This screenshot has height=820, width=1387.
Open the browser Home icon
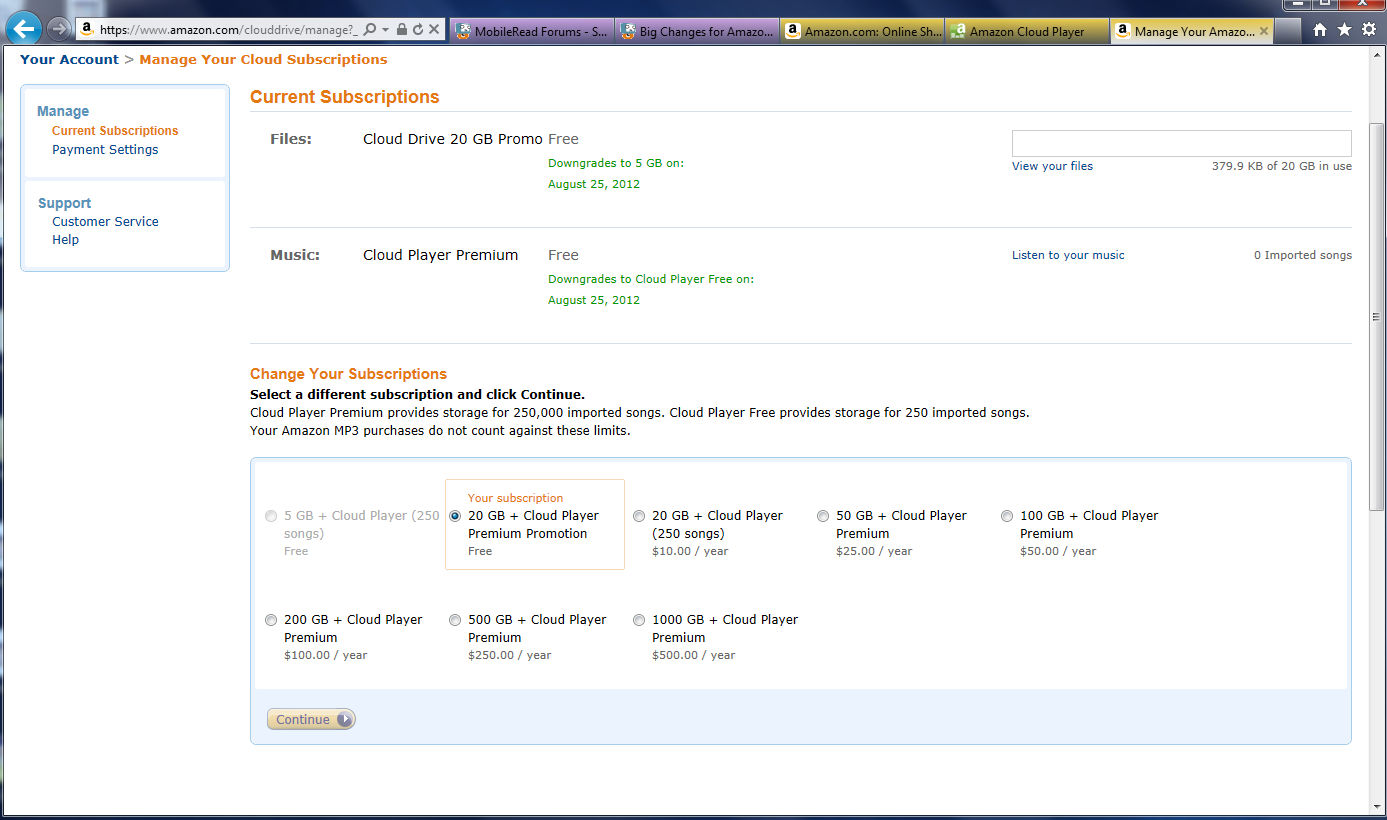(1320, 30)
